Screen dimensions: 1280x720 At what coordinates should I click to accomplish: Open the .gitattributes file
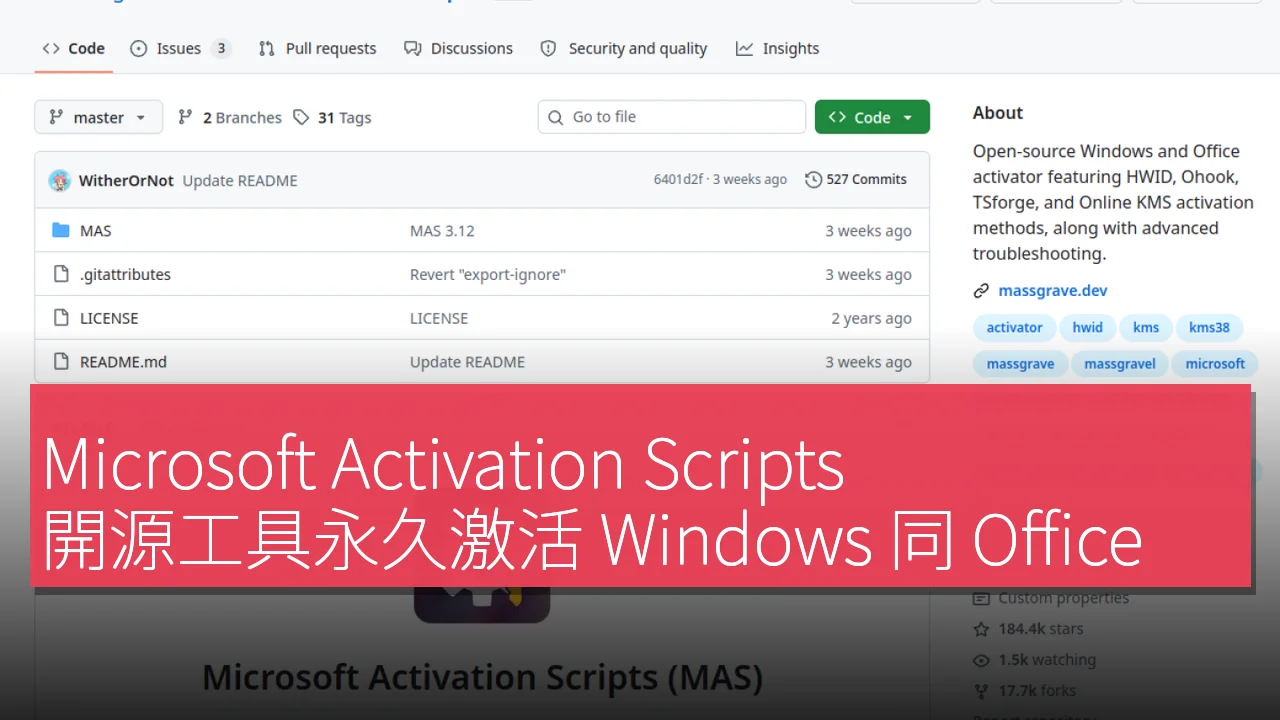tap(125, 274)
